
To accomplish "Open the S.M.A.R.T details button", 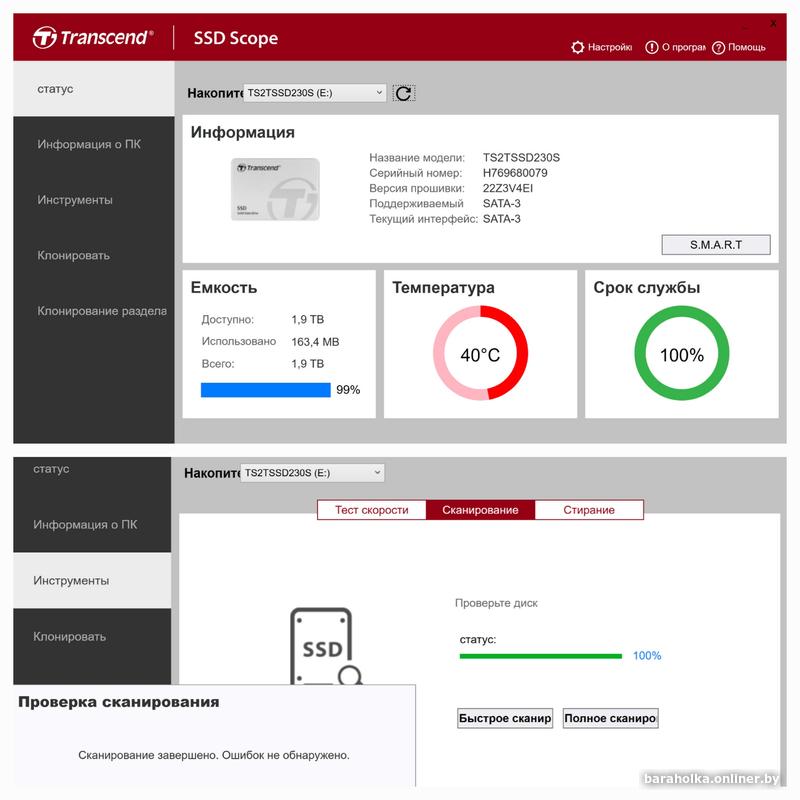I will tap(716, 245).
